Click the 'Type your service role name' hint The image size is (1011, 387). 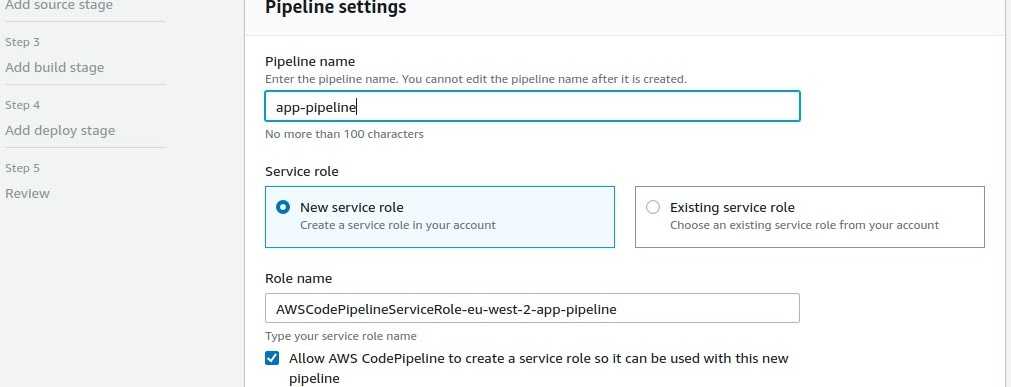(340, 336)
